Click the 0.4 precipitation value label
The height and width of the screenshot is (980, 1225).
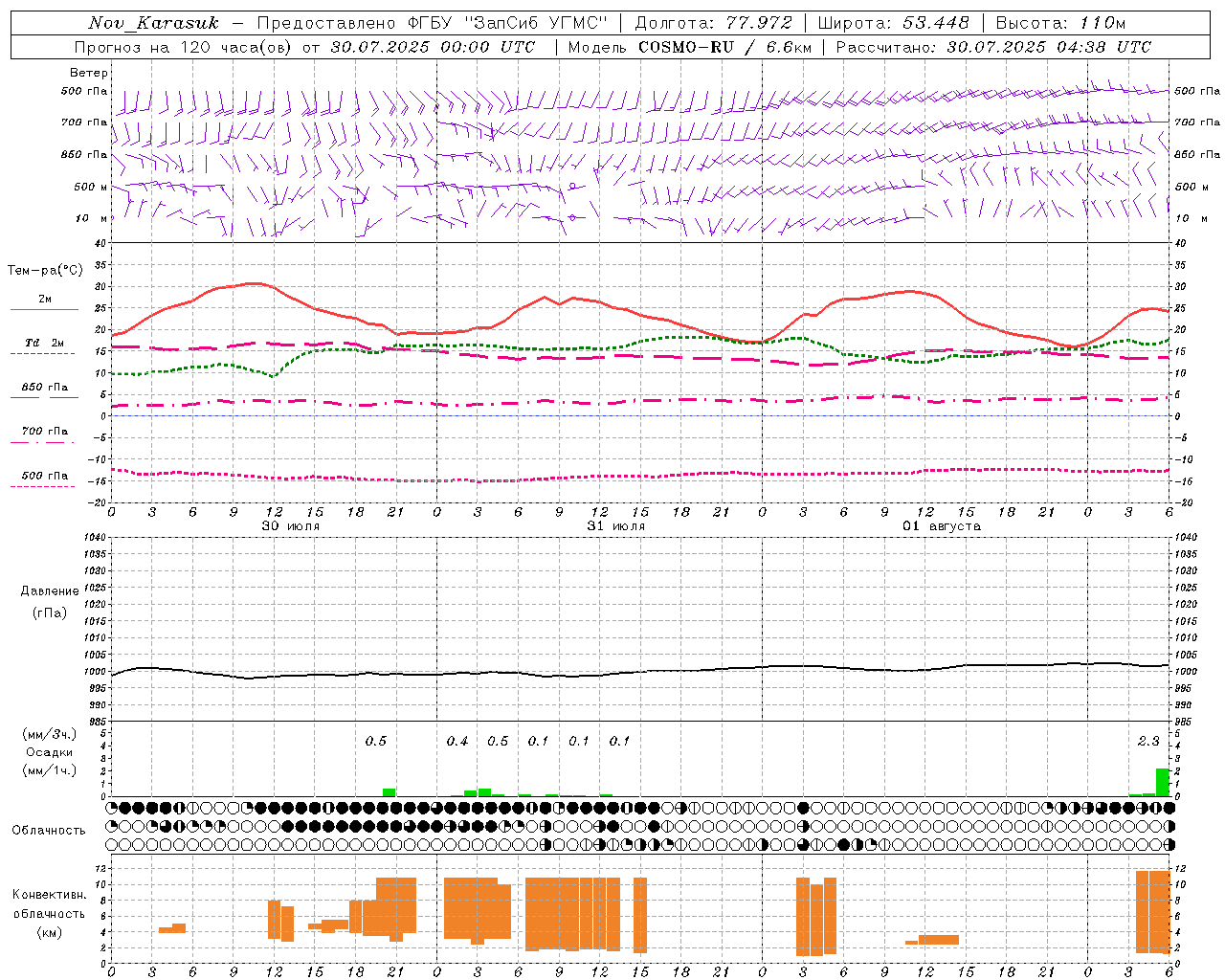pyautogui.click(x=457, y=741)
